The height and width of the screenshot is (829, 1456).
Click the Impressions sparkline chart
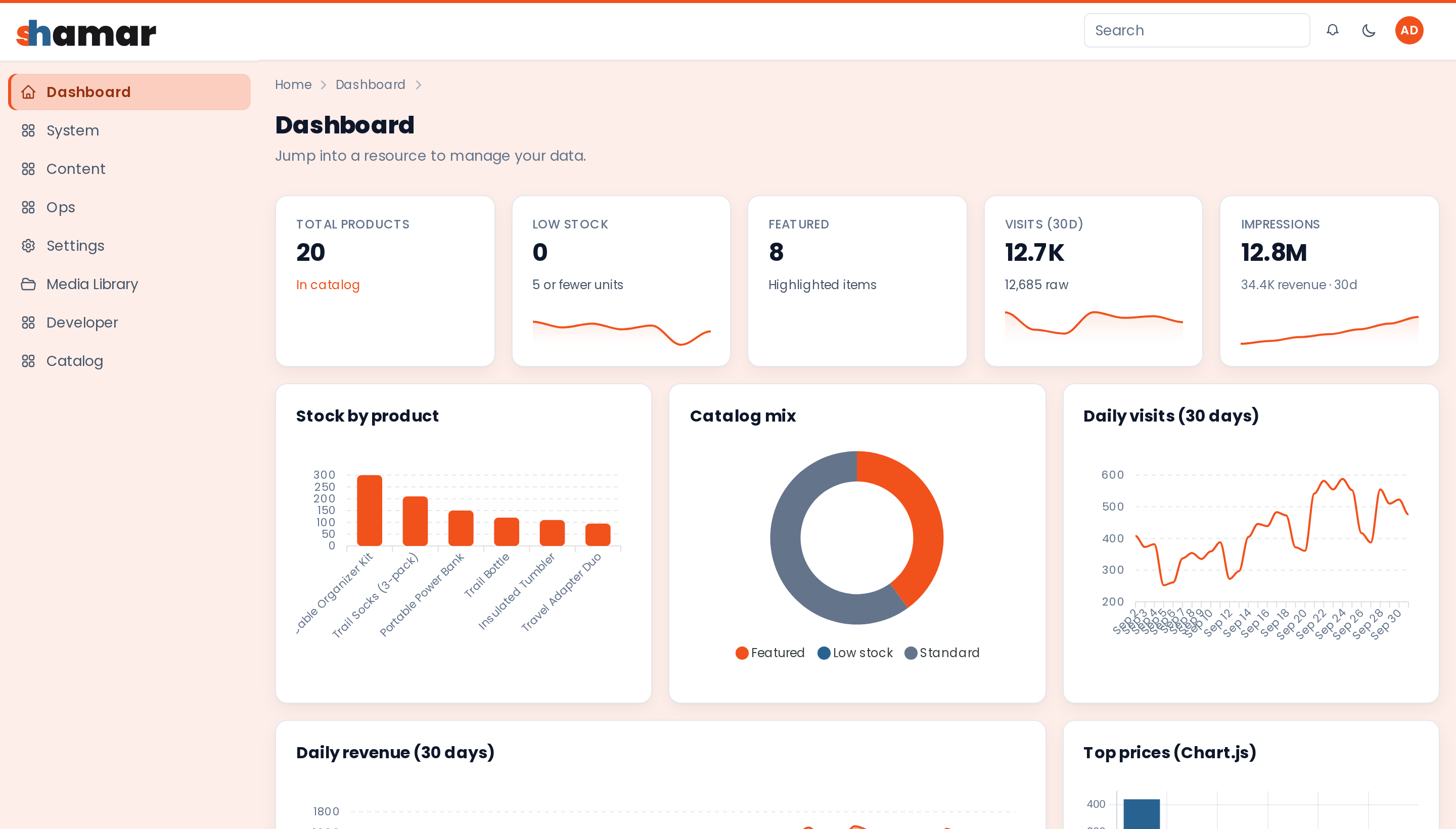pos(1330,330)
